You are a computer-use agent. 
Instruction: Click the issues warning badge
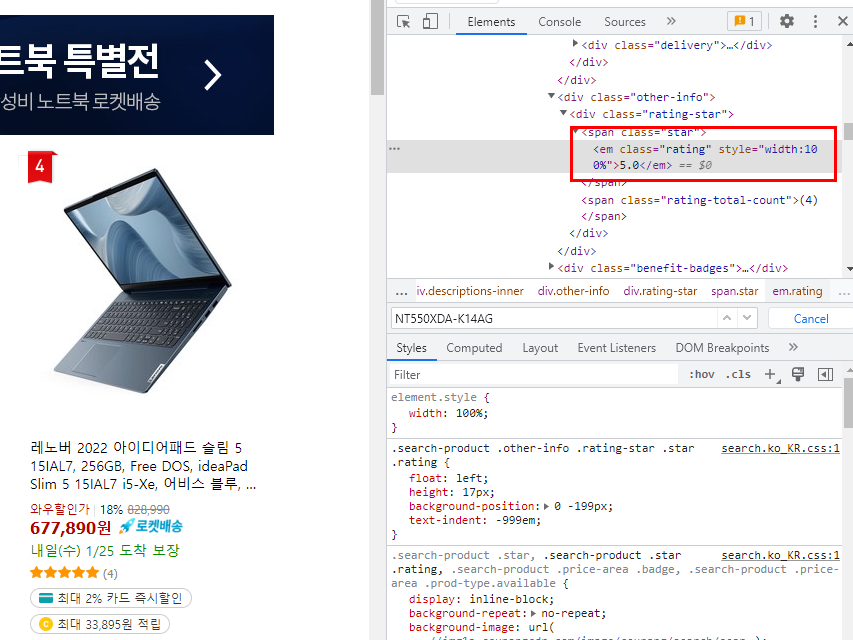744,21
